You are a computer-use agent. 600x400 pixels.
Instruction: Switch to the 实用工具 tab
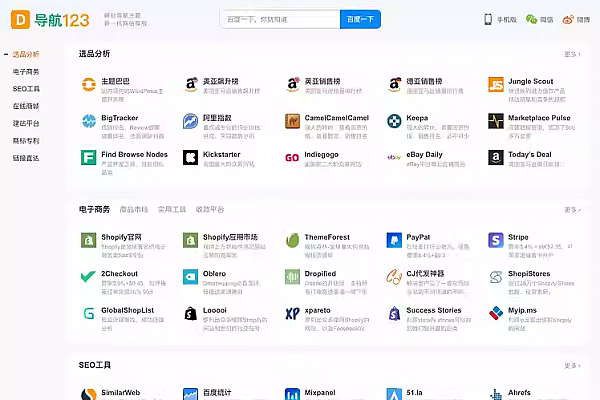pos(172,209)
